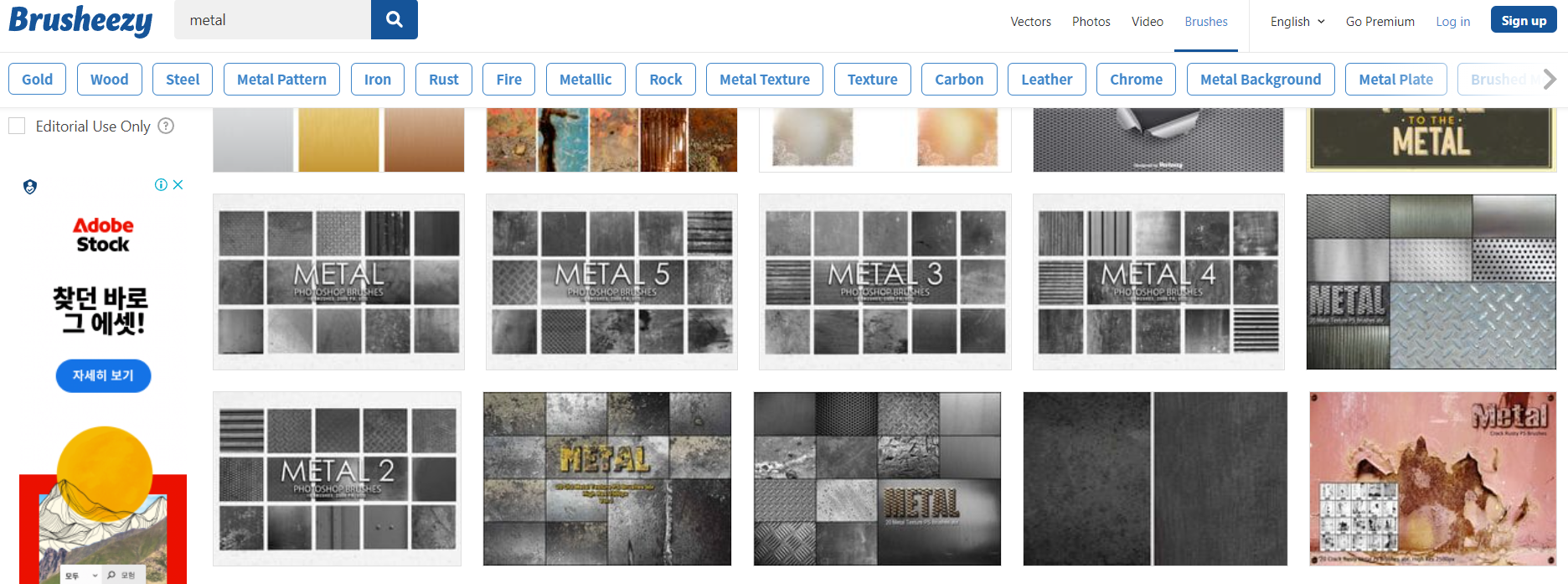
Task: Open the Metal 2 brushes thumbnail
Action: coord(337,478)
